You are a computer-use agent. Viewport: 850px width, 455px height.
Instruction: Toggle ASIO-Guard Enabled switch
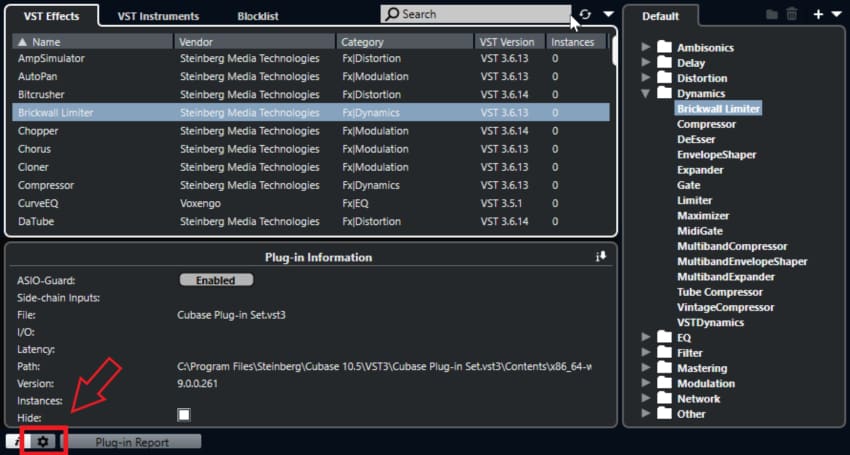click(x=215, y=281)
